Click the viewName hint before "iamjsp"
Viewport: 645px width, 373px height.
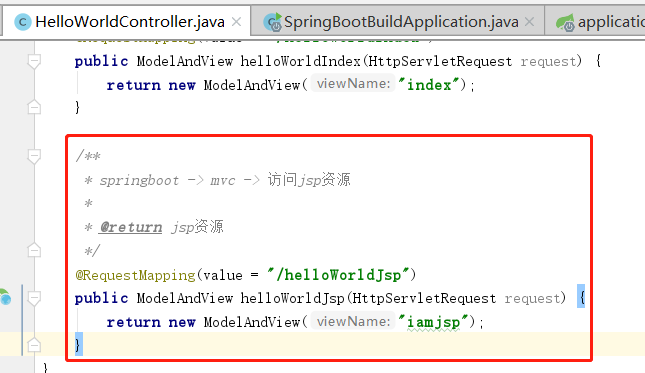point(353,321)
